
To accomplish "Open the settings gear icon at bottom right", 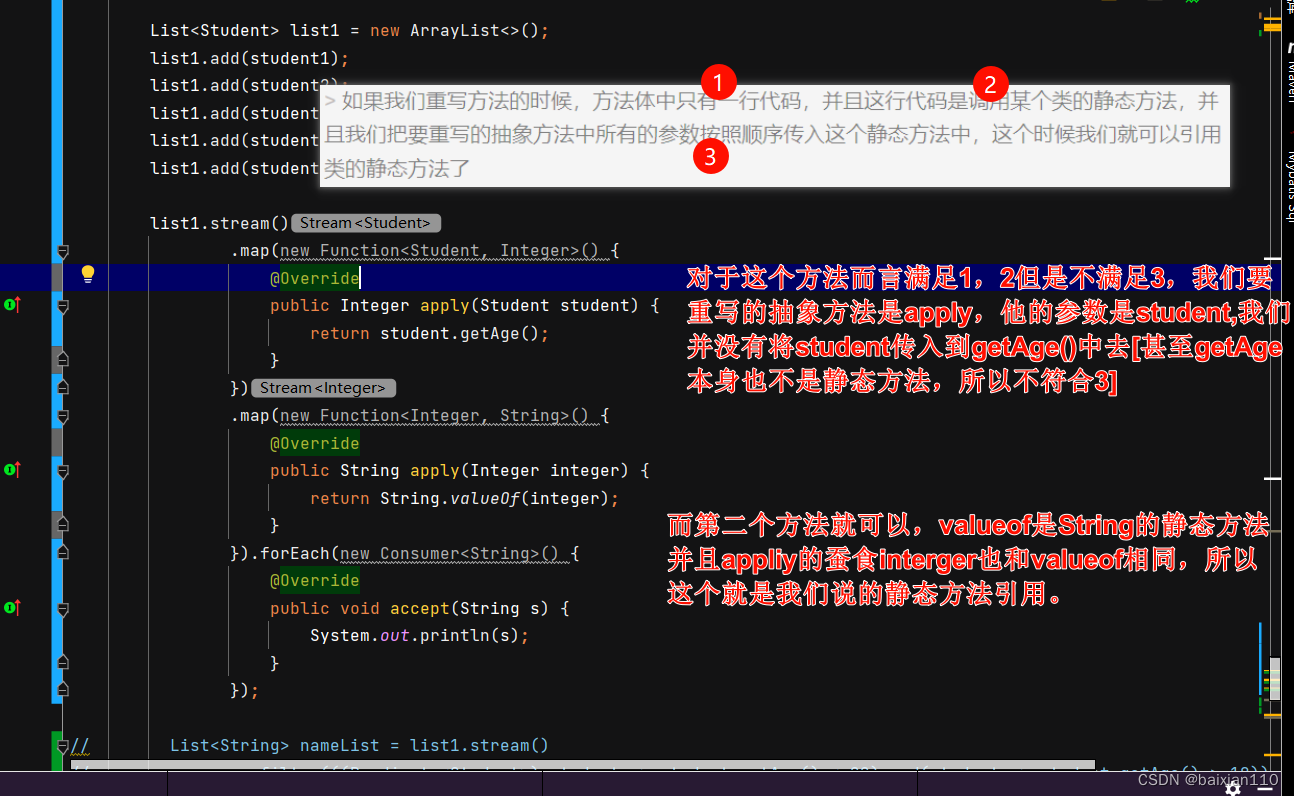I will (1233, 788).
